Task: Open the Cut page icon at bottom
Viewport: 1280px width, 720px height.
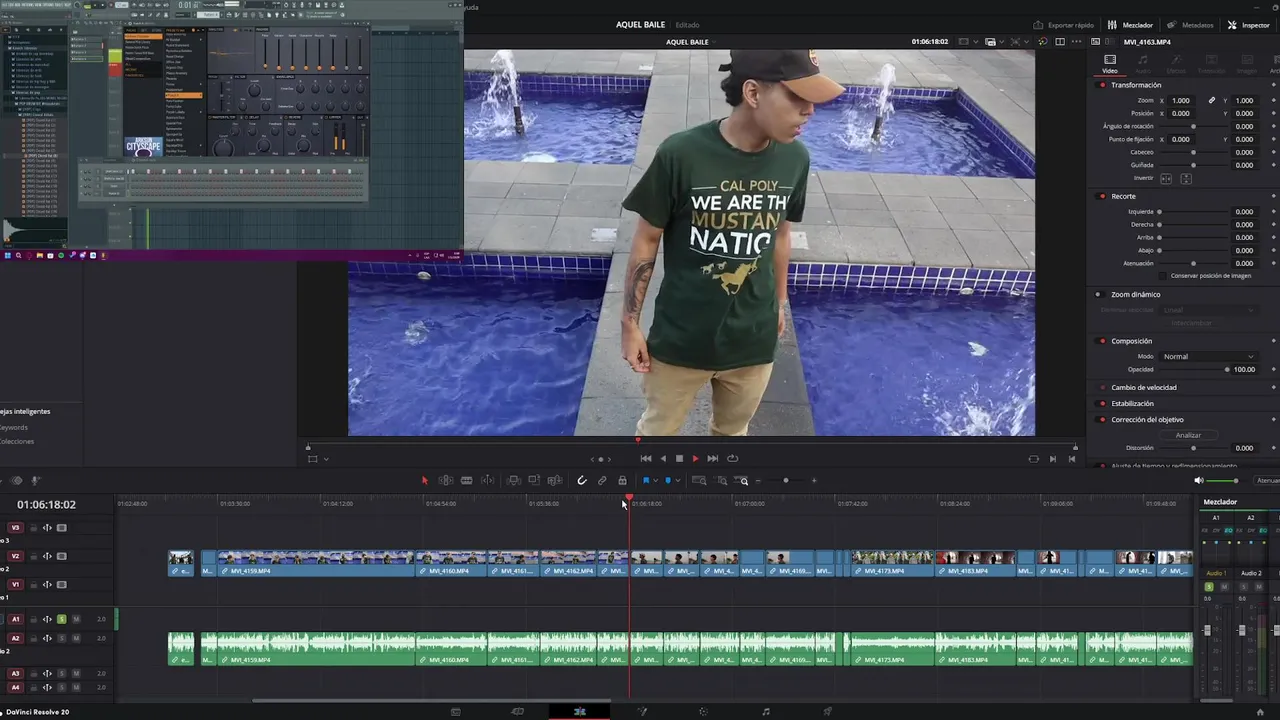Action: 518,712
